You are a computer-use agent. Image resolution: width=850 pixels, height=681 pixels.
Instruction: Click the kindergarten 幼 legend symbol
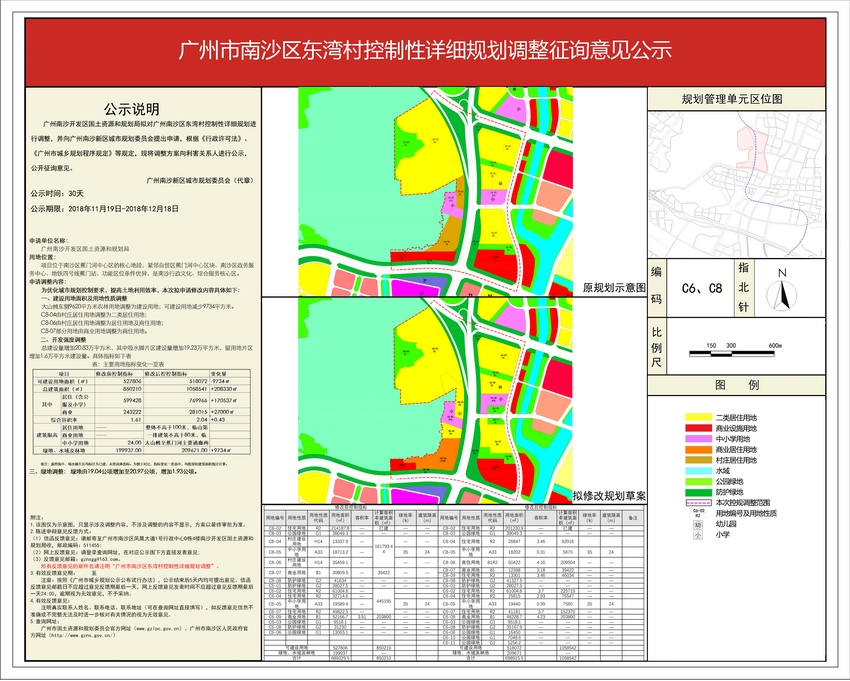tap(698, 524)
